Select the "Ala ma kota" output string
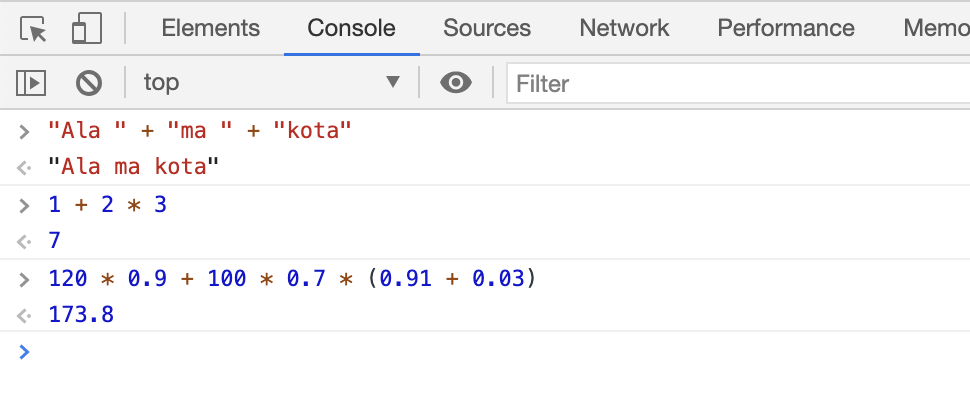The width and height of the screenshot is (970, 404). 133,167
